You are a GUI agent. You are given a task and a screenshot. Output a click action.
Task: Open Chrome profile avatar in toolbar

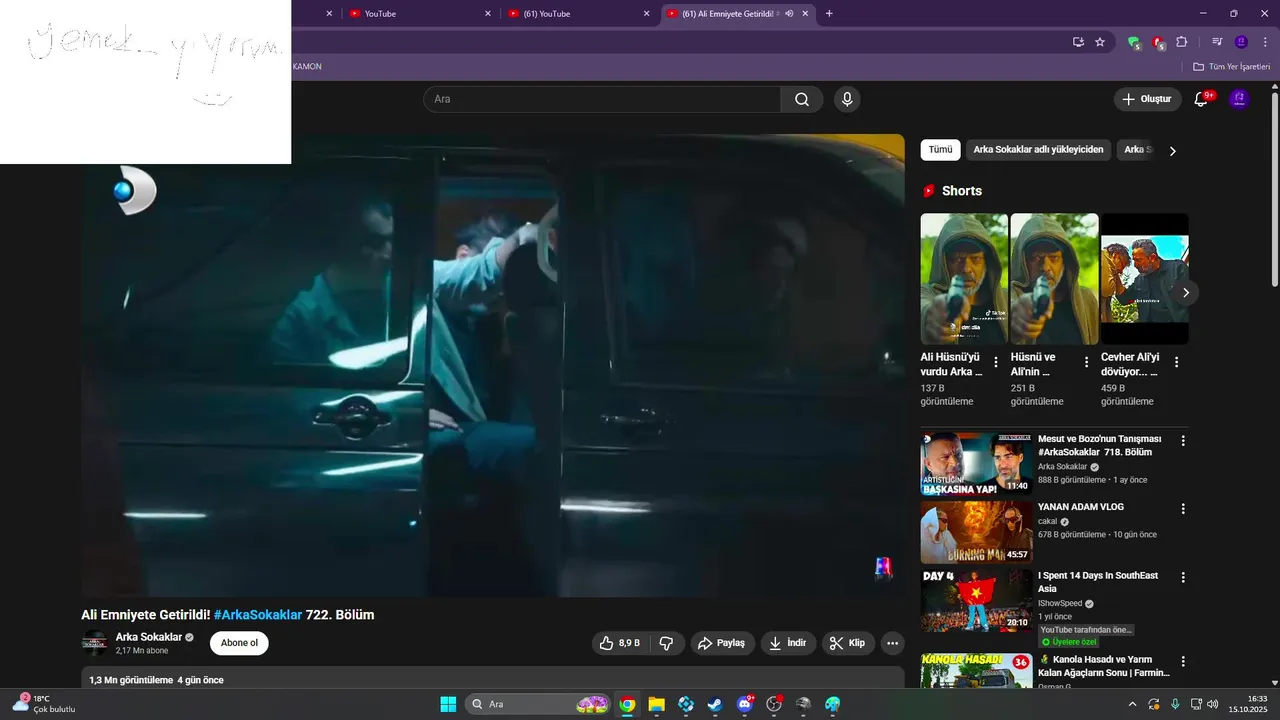(x=1241, y=42)
